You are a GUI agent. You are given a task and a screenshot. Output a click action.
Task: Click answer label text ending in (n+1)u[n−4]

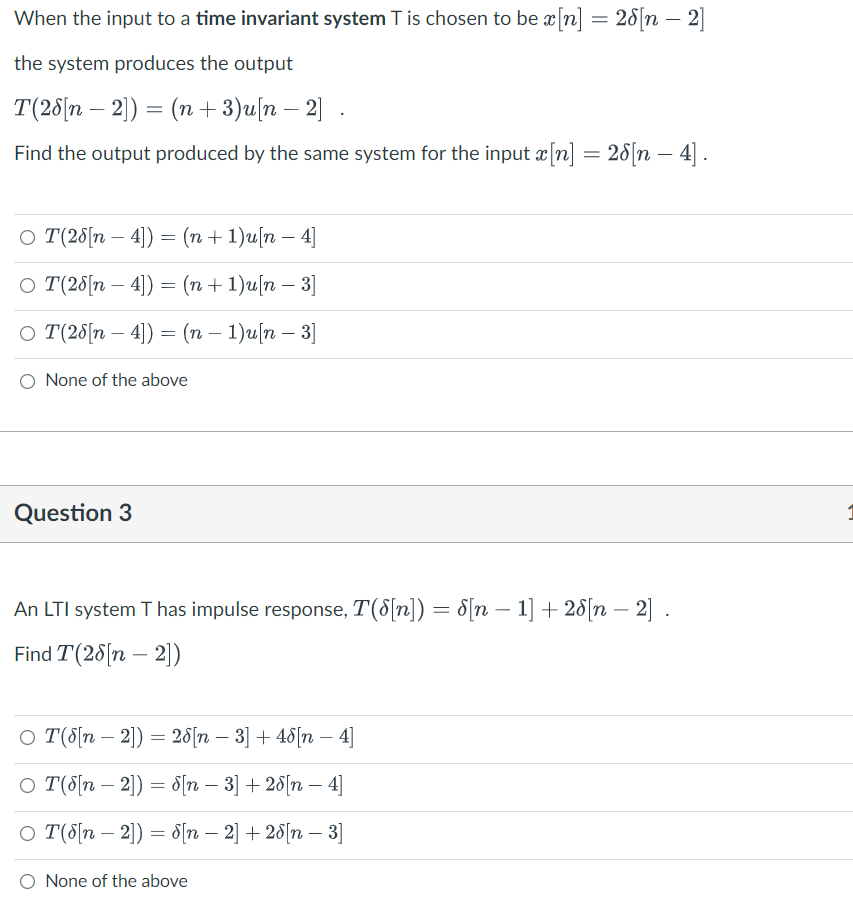point(181,237)
